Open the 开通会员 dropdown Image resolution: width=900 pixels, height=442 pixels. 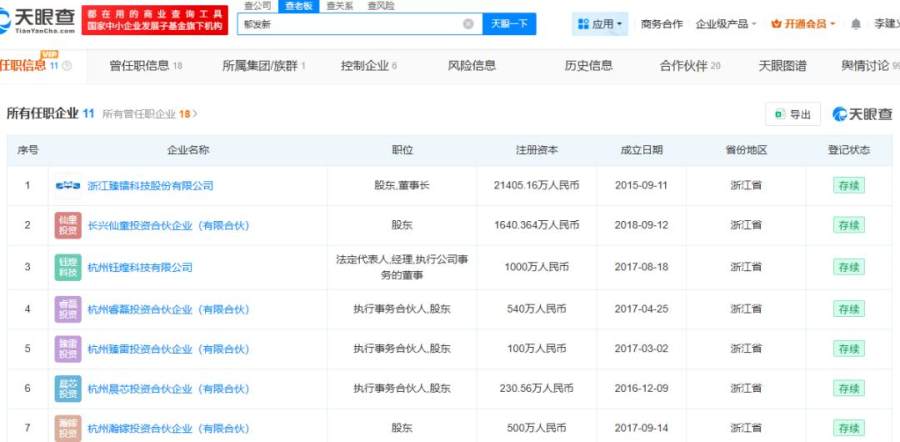click(x=803, y=23)
